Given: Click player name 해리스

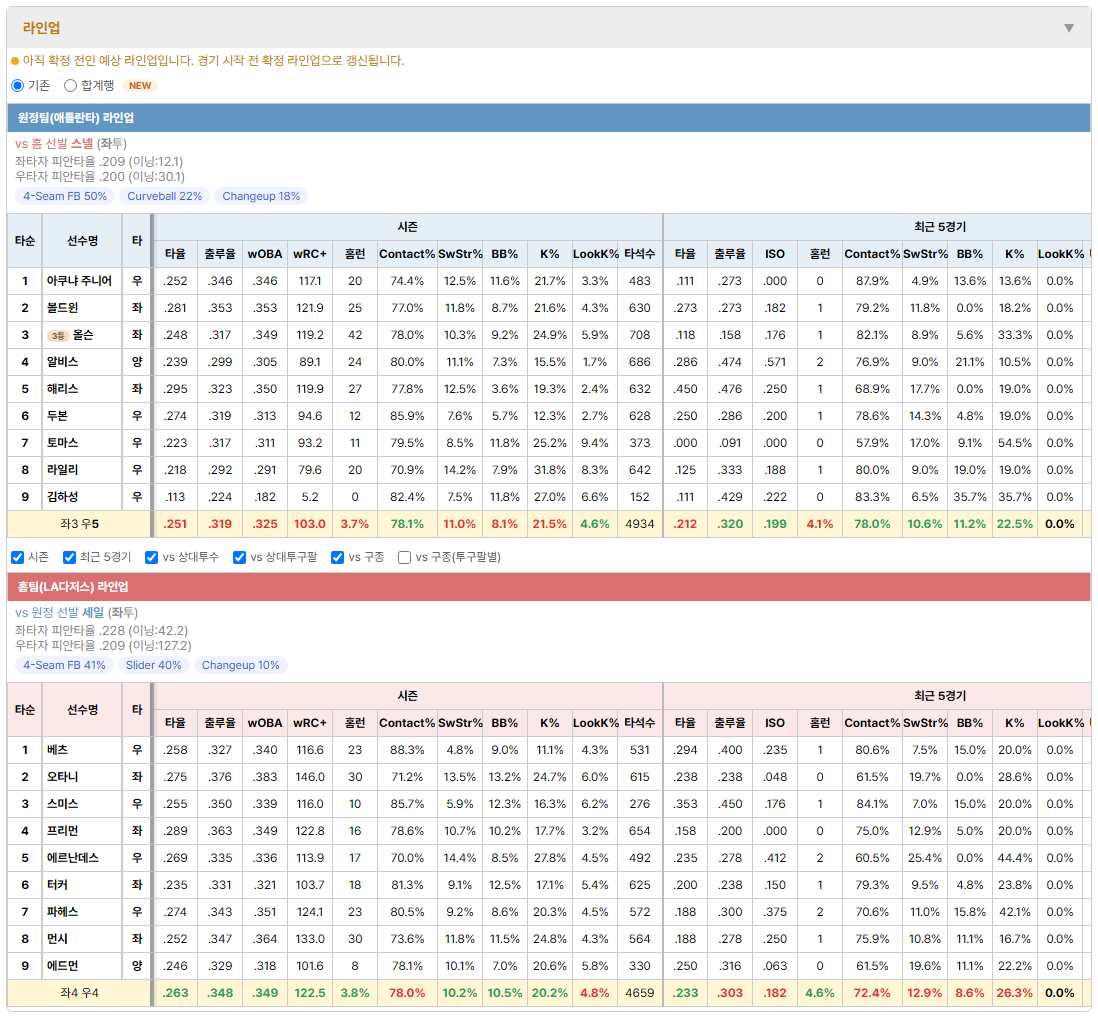Looking at the screenshot, I should coord(62,389).
